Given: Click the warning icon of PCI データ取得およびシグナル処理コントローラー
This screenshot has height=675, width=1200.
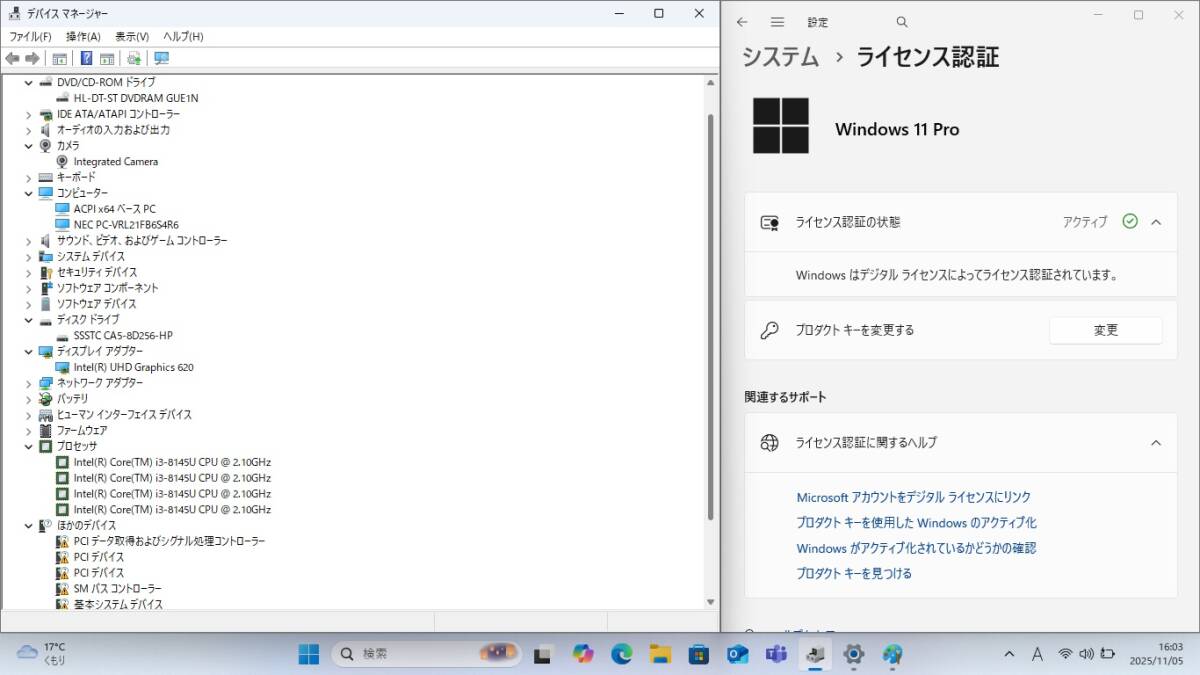Looking at the screenshot, I should point(62,541).
